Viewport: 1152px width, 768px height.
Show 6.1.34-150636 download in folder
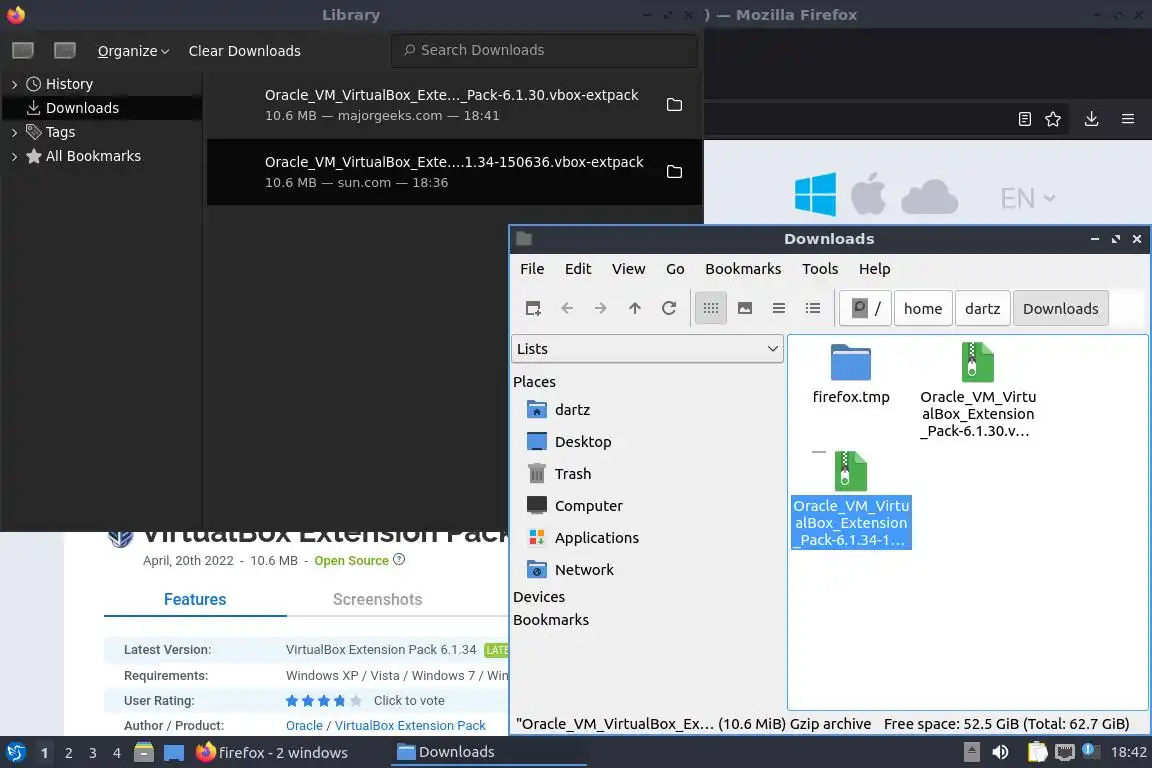674,171
